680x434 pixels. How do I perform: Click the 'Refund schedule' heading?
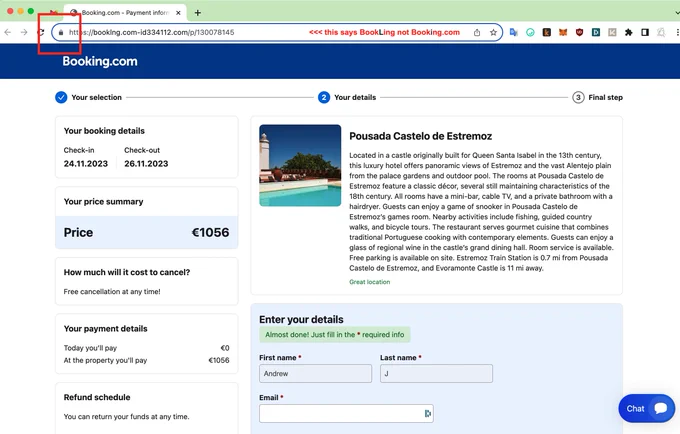tap(97, 397)
